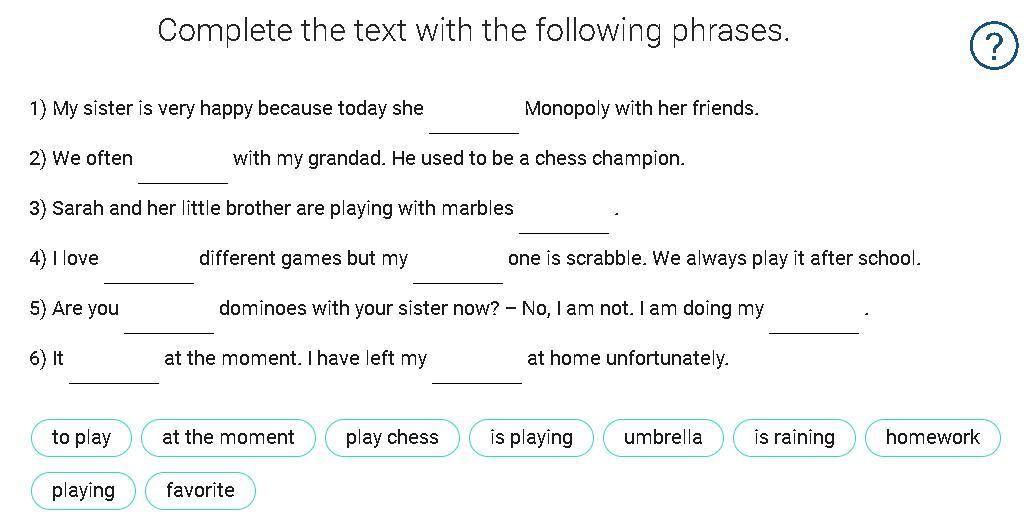
Task: Click the blank after 'I have left my'
Action: coord(477,367)
